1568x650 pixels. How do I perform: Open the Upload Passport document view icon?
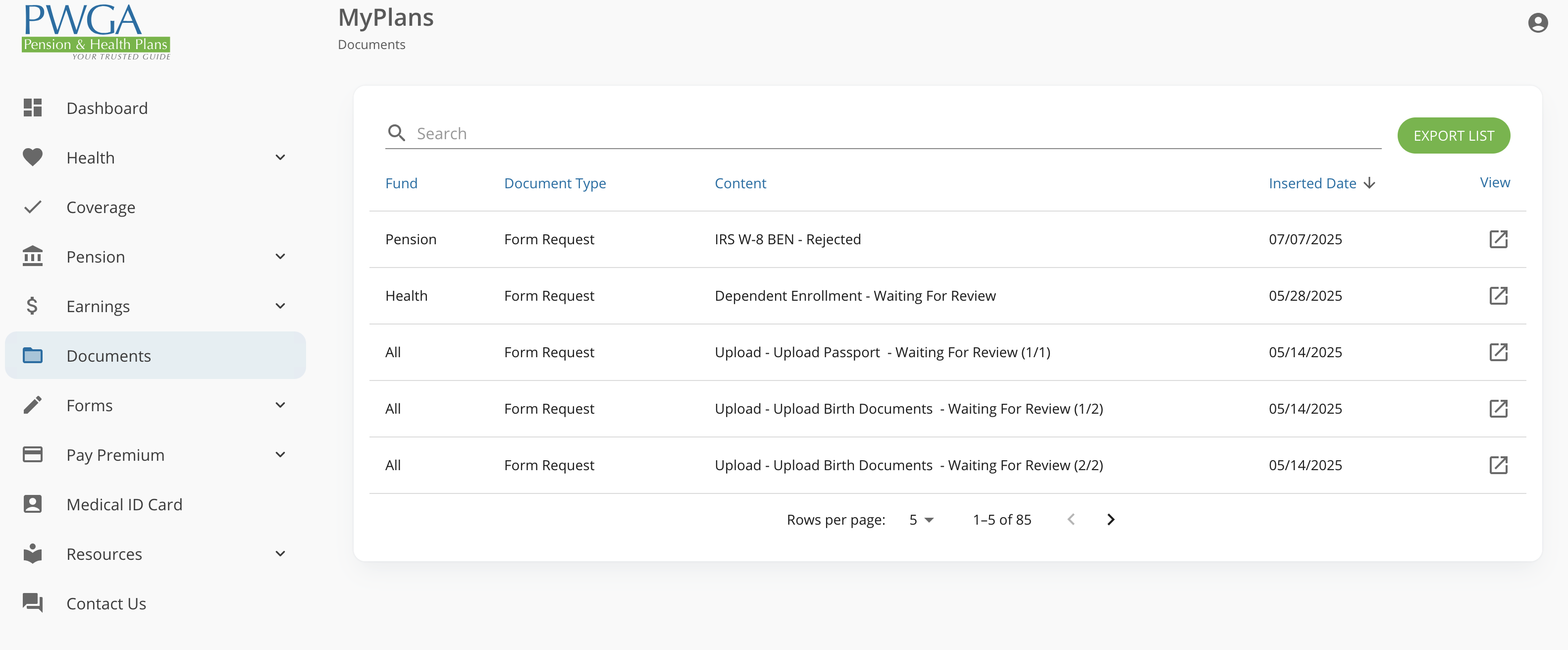pos(1498,352)
